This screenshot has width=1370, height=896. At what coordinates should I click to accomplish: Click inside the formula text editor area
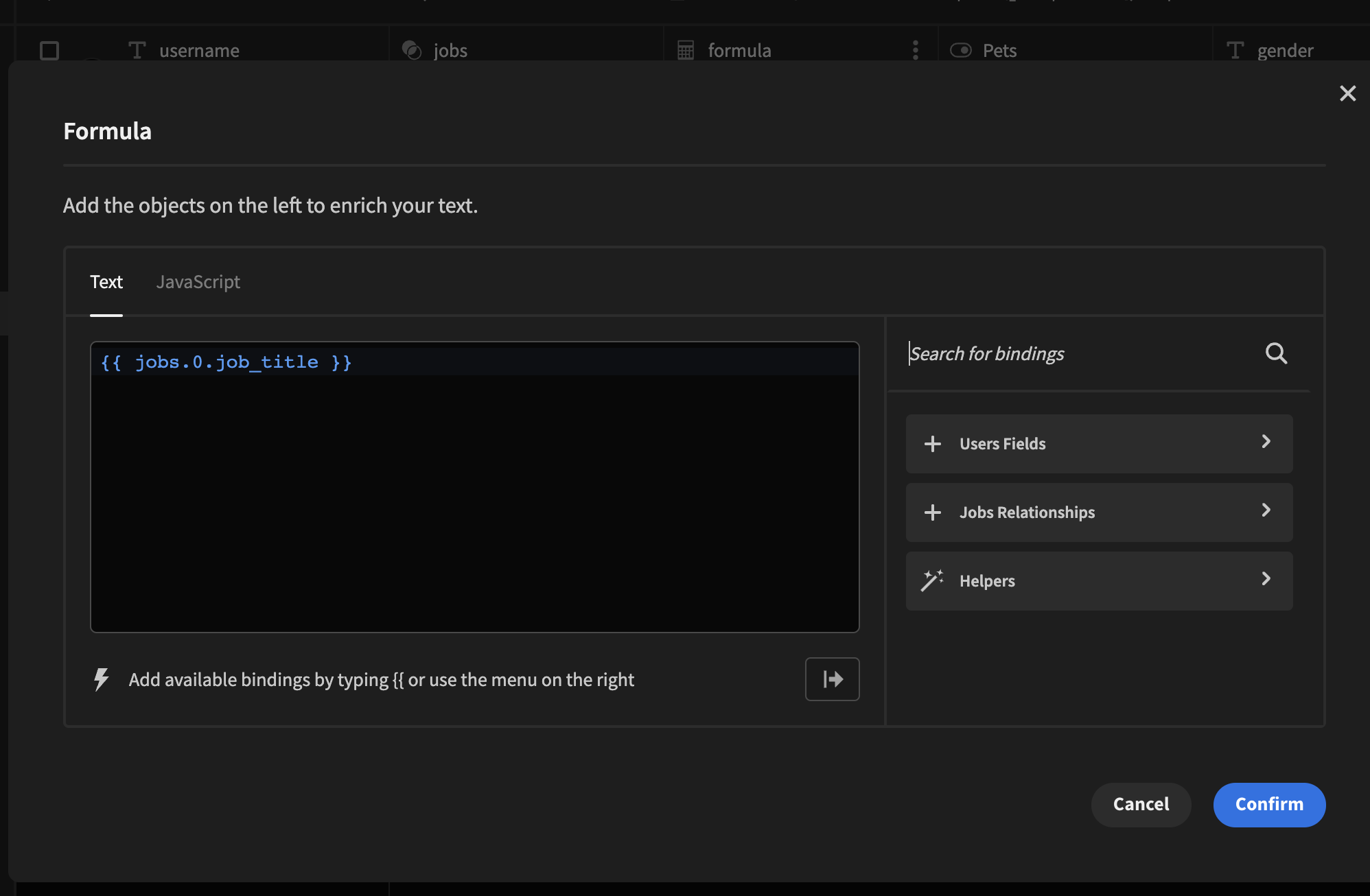click(474, 501)
